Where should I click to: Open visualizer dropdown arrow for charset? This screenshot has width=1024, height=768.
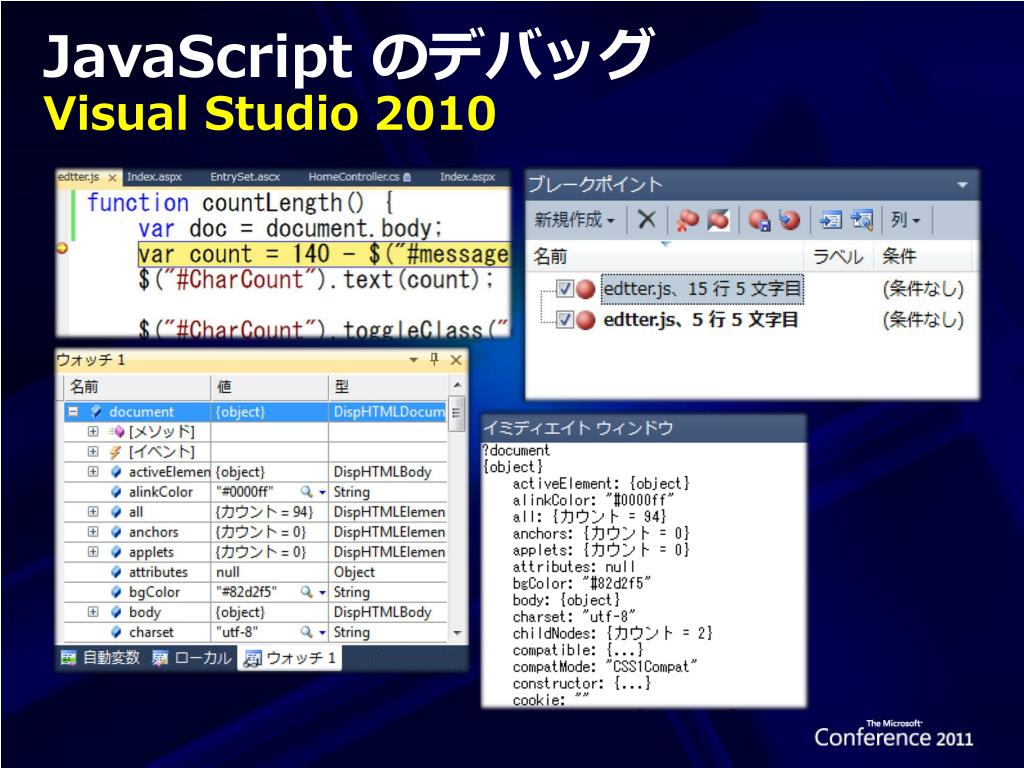pos(323,632)
